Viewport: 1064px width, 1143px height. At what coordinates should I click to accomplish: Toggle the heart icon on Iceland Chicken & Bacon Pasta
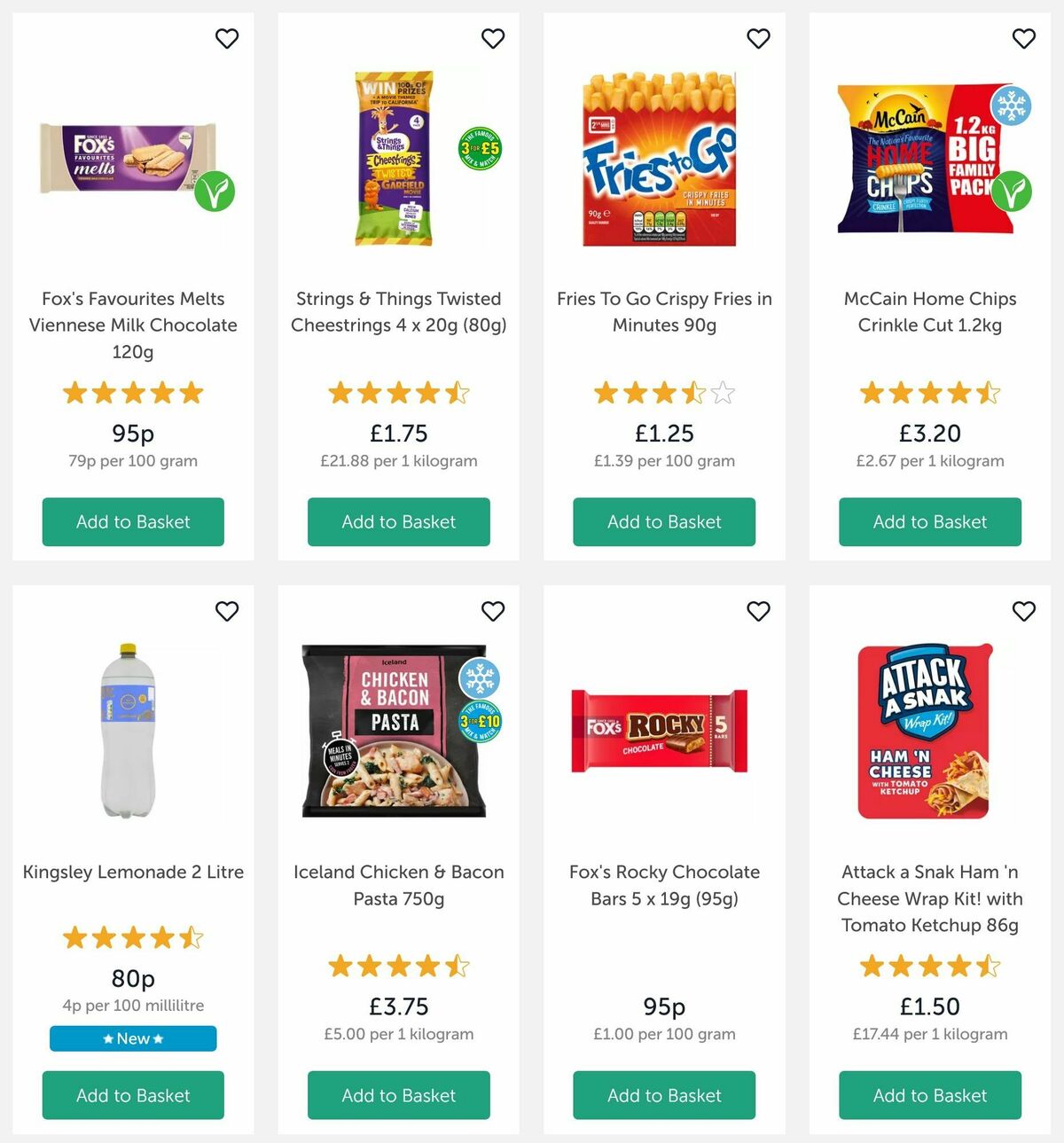click(493, 612)
